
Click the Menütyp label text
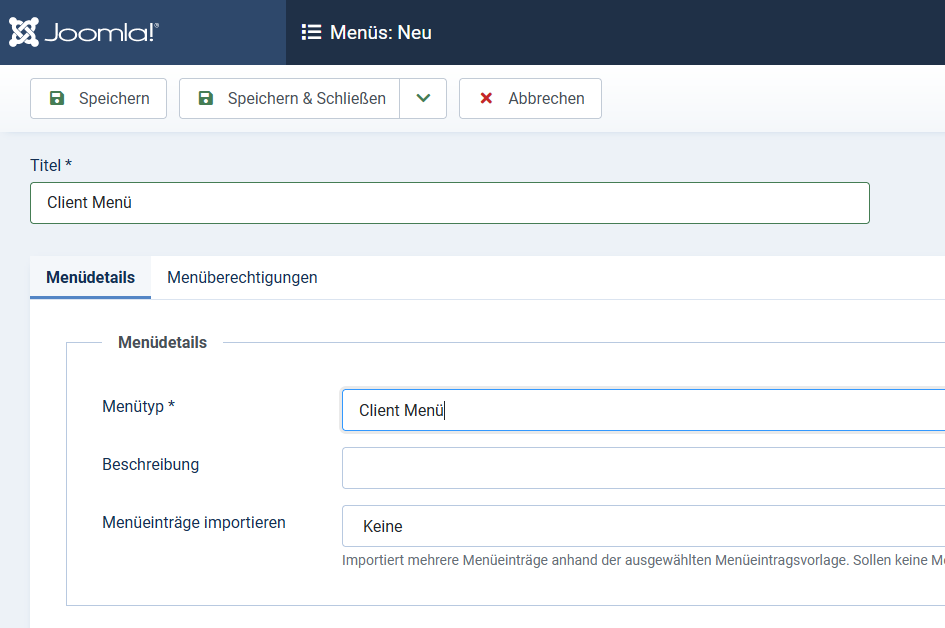click(x=138, y=406)
